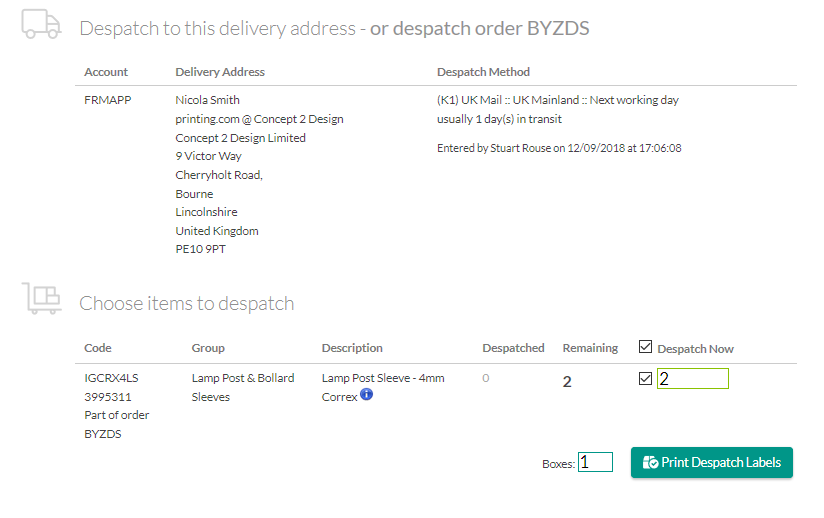The image size is (824, 518).
Task: Click the Description column header
Action: point(352,348)
